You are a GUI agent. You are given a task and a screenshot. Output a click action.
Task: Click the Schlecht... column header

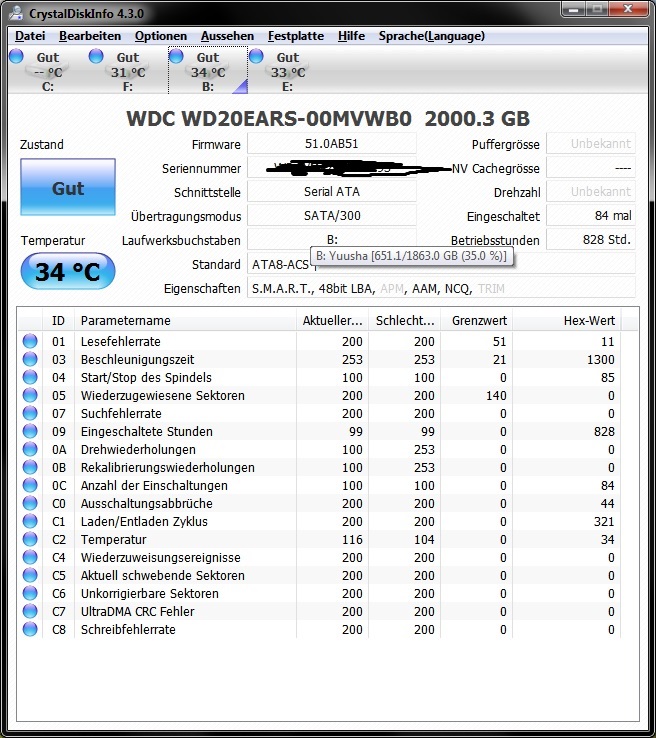[x=405, y=321]
